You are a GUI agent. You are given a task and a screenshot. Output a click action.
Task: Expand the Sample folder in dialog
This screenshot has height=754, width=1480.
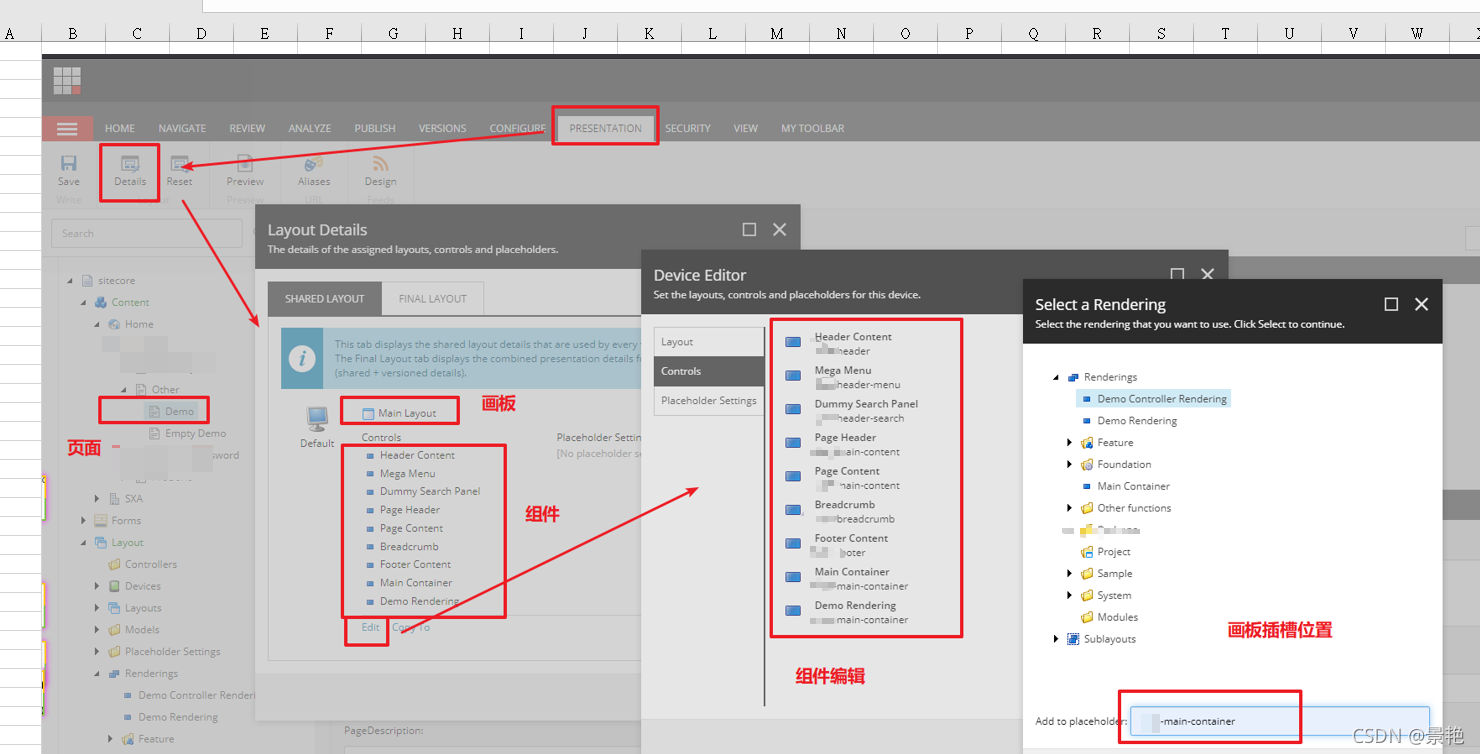[1070, 573]
